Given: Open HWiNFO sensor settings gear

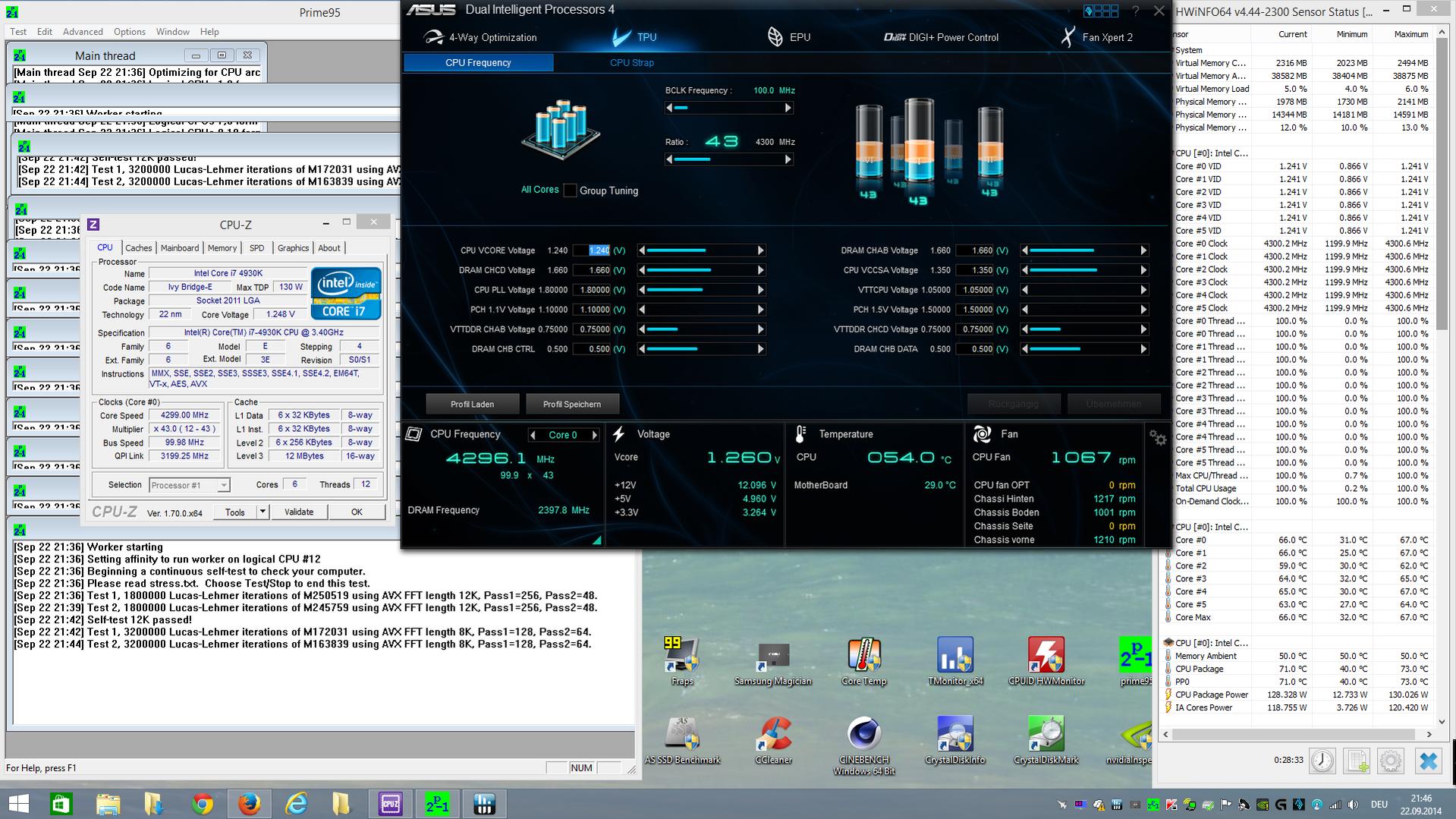Looking at the screenshot, I should pyautogui.click(x=1391, y=761).
